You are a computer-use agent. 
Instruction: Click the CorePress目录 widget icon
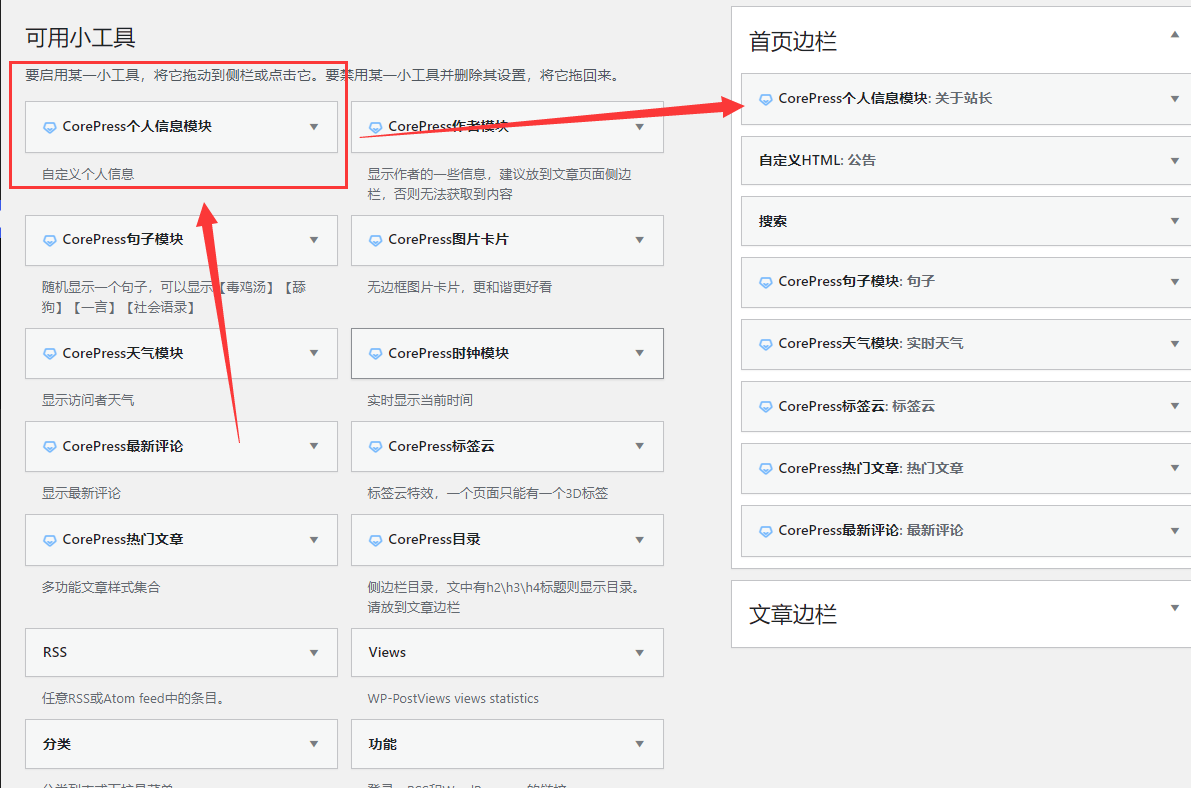[375, 540]
